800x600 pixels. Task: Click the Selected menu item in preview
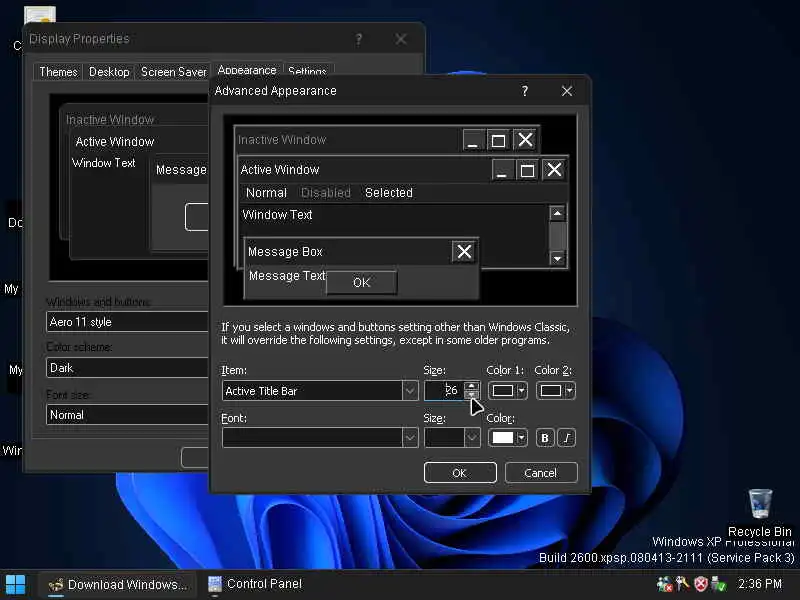(x=389, y=193)
